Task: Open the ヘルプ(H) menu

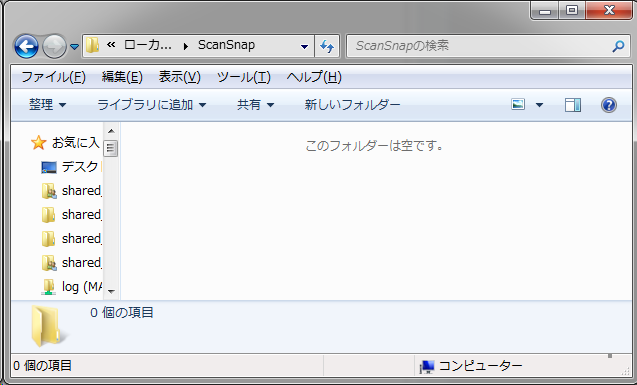Action: (314, 77)
